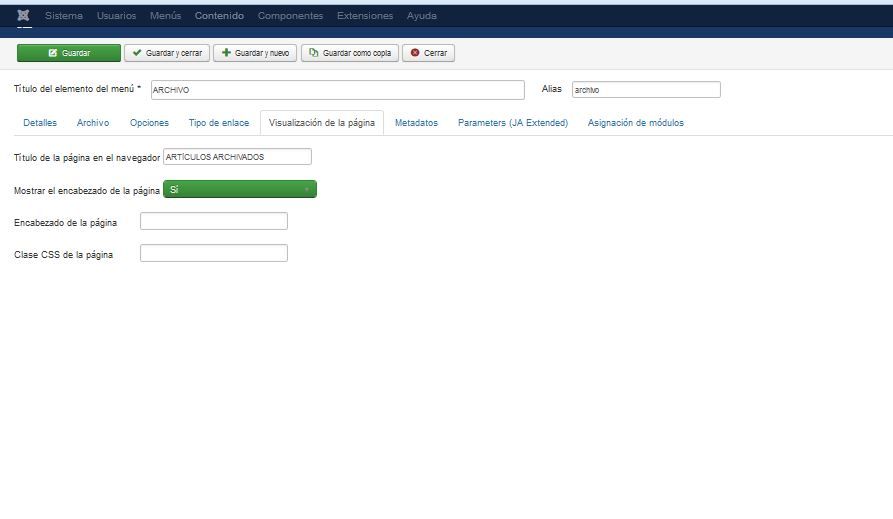Viewport: 893px width, 519px height.
Task: Click Guardar como copia button
Action: click(x=350, y=53)
